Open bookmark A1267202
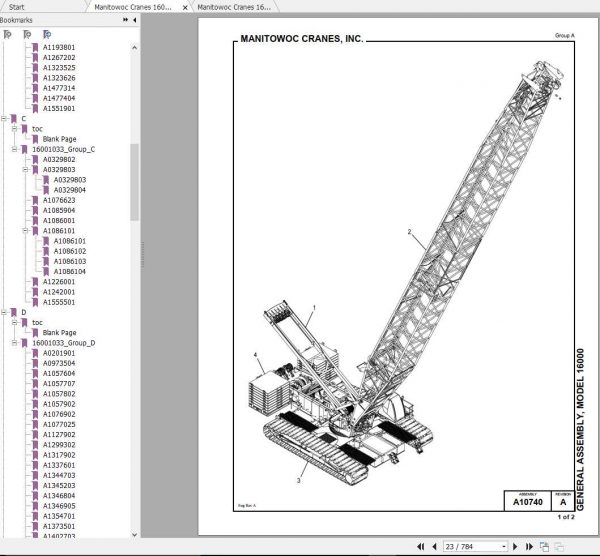600x556 pixels. click(x=59, y=57)
